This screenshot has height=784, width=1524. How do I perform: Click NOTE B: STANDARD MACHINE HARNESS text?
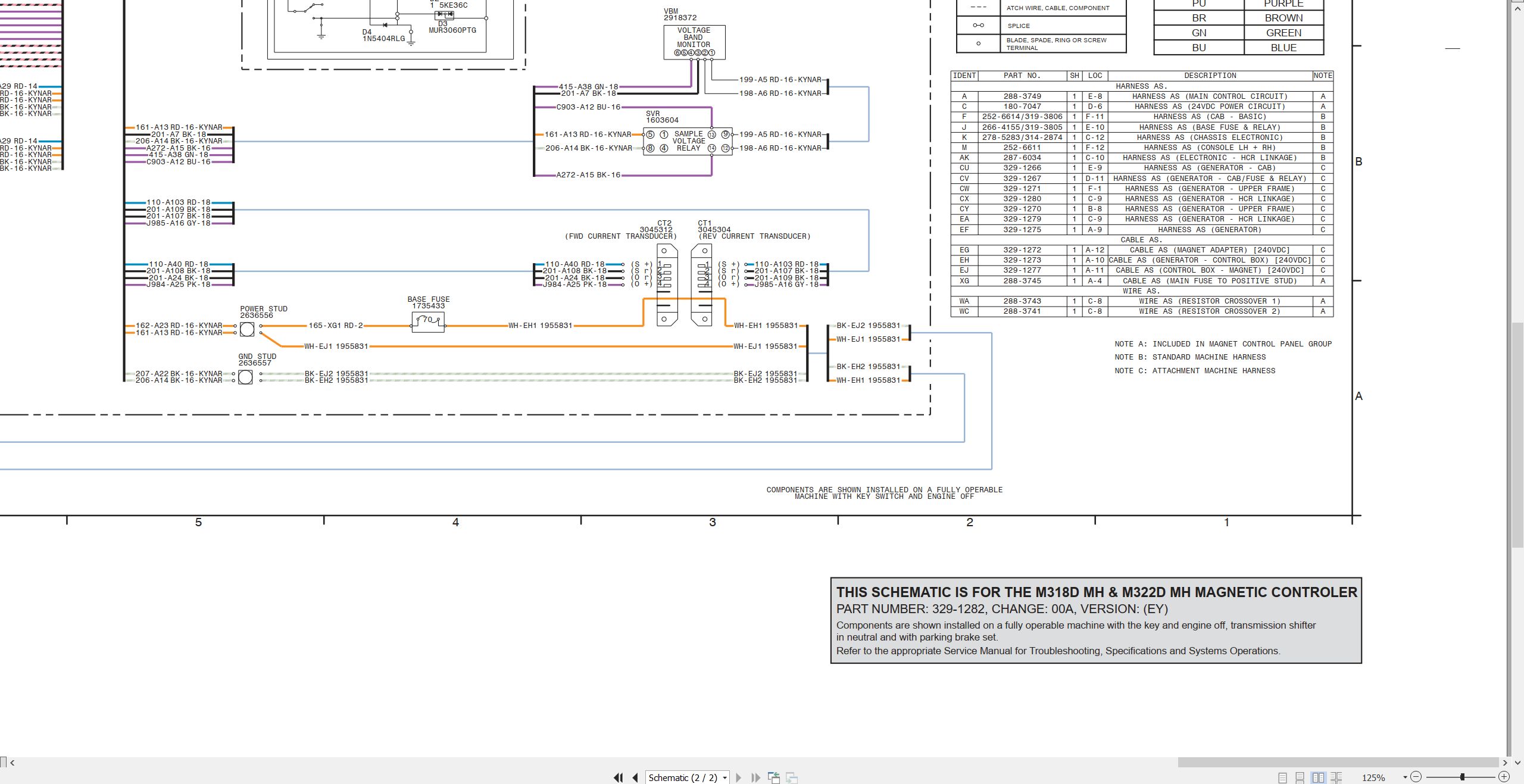(x=1190, y=357)
